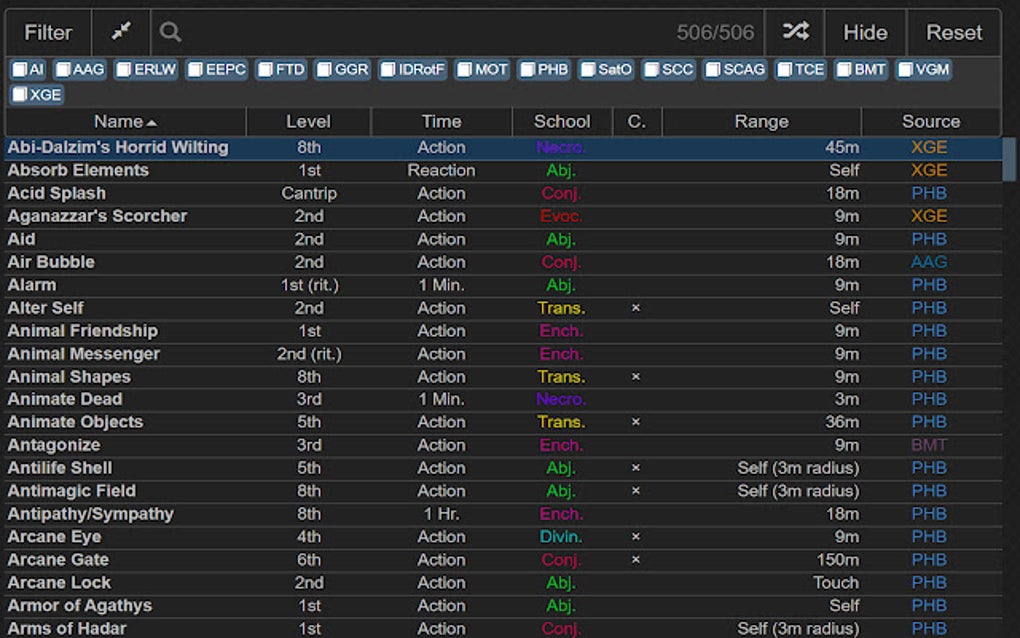
Task: Open the Filter options panel
Action: coord(48,32)
